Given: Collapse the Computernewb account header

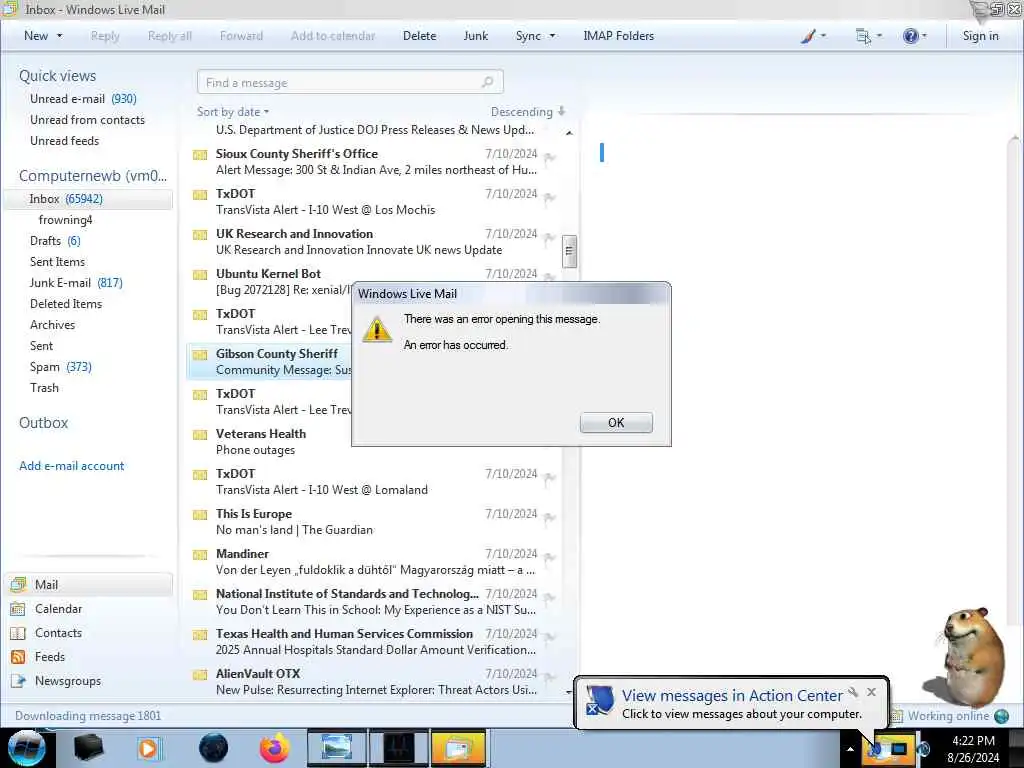Looking at the screenshot, I should tap(93, 176).
